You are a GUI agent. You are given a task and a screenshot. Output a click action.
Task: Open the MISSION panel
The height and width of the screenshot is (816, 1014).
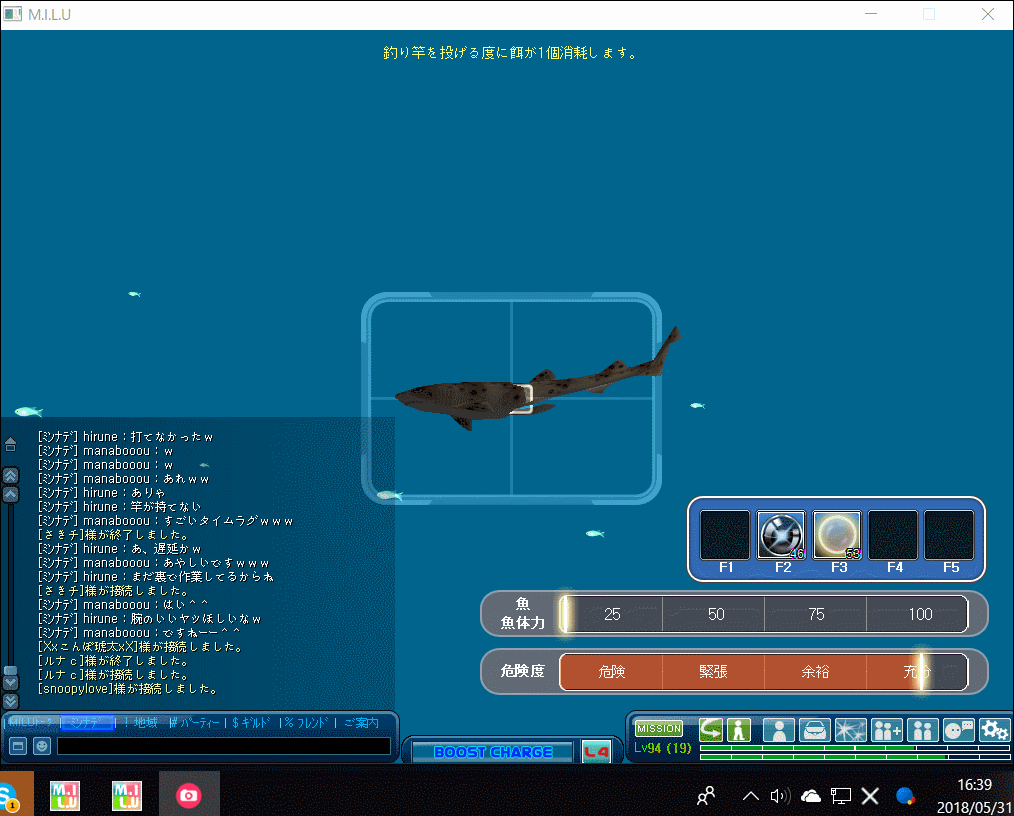tap(658, 729)
